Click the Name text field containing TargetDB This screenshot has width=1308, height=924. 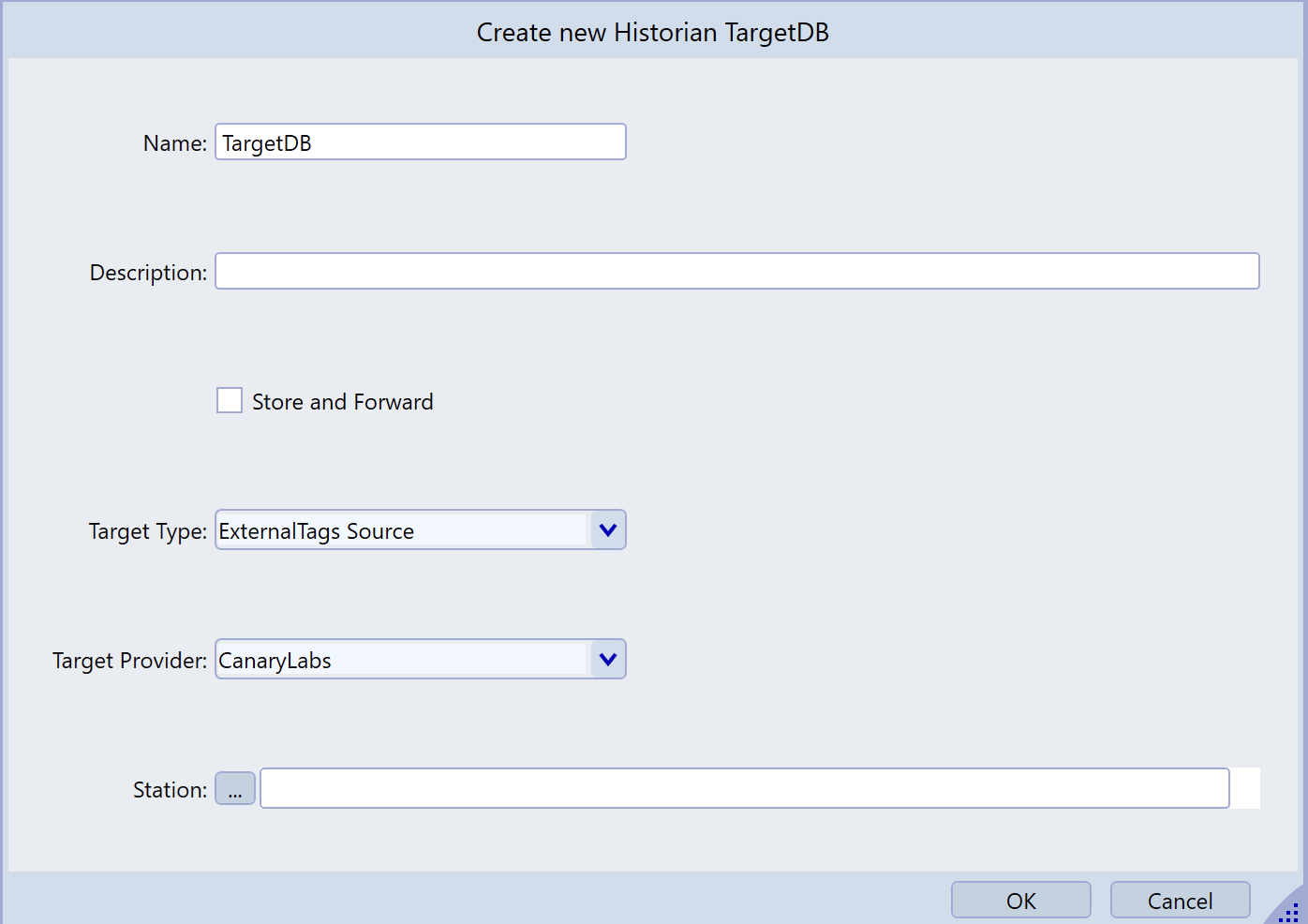click(420, 142)
